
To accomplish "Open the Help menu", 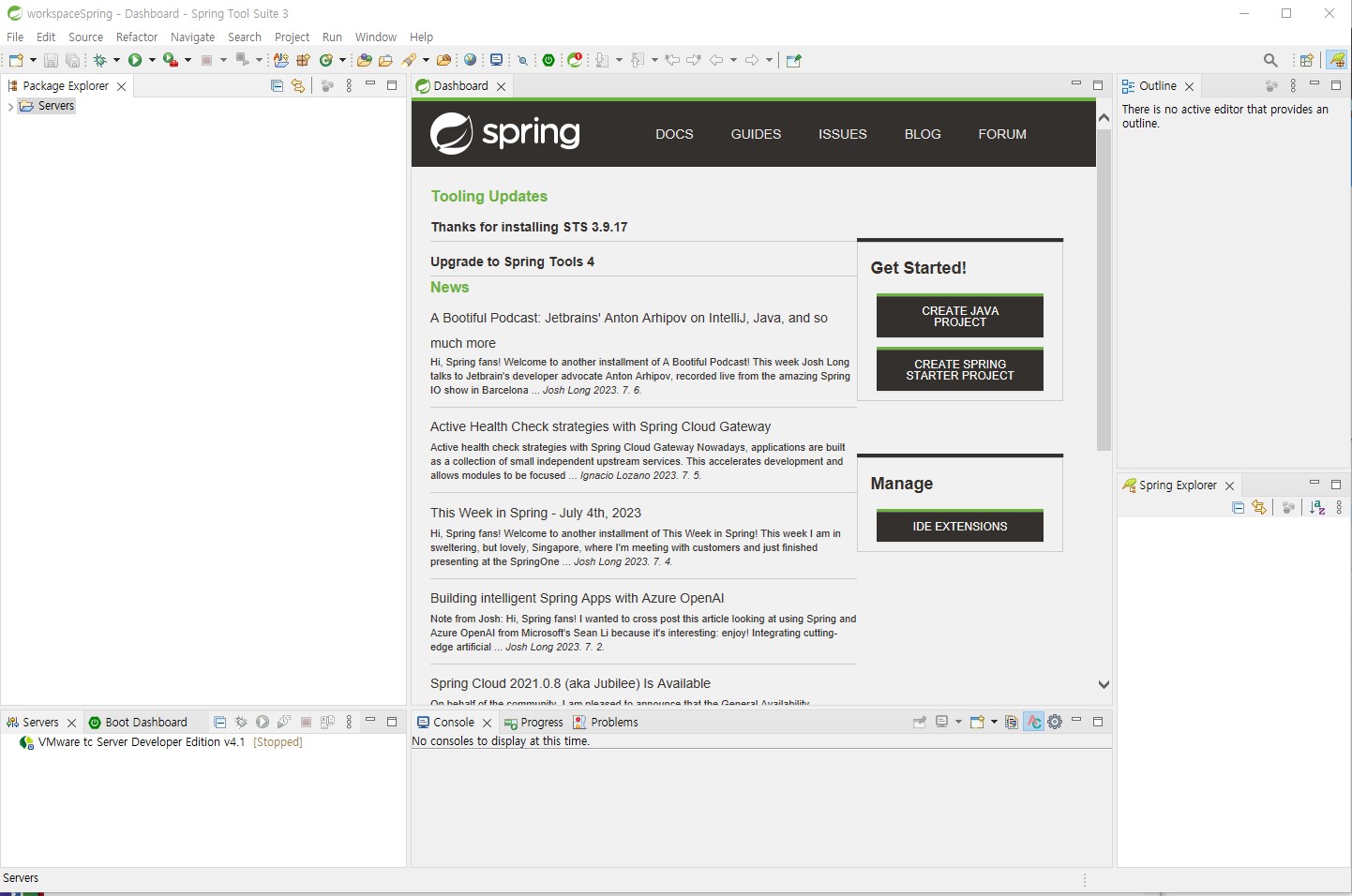I will 421,37.
